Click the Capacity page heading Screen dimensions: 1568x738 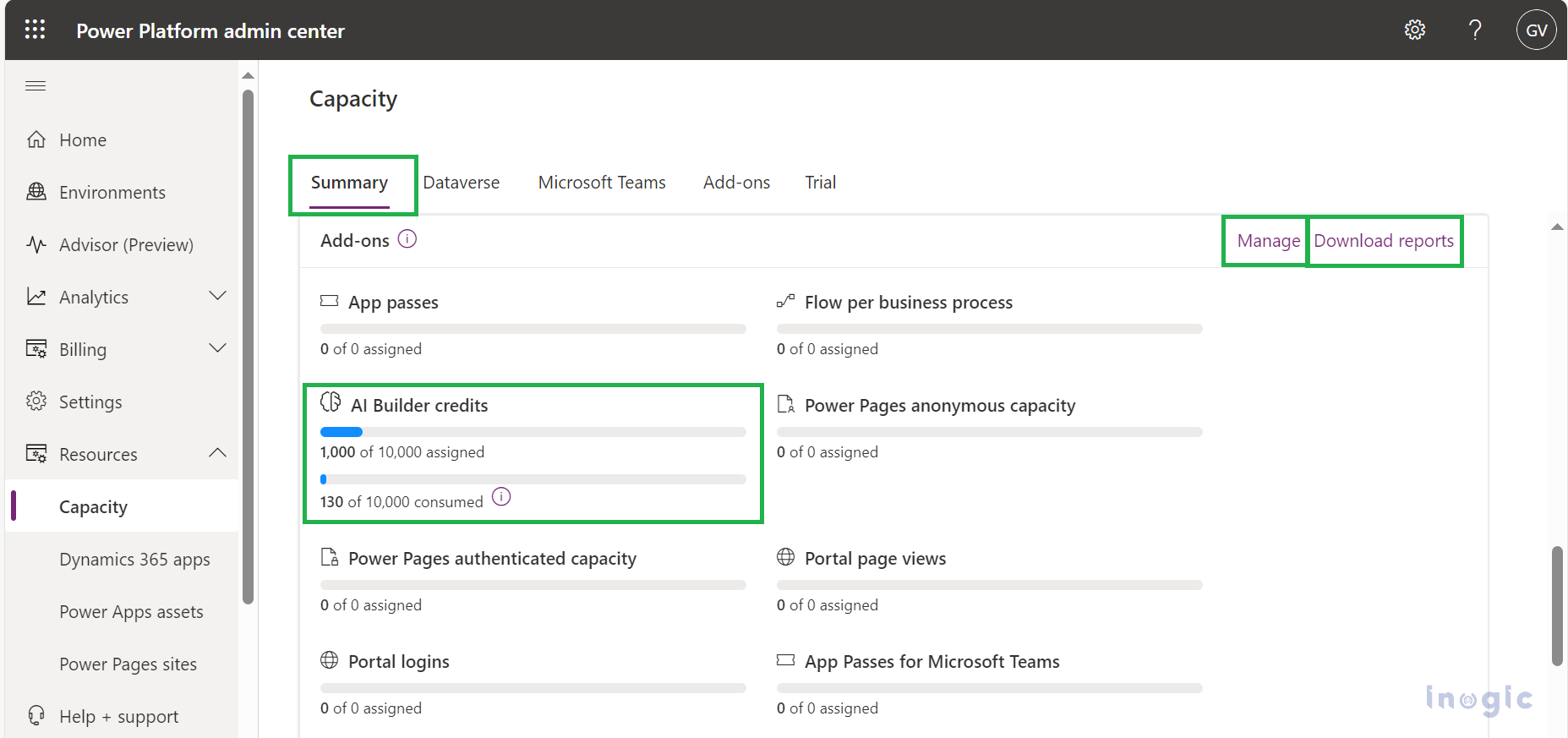point(353,99)
